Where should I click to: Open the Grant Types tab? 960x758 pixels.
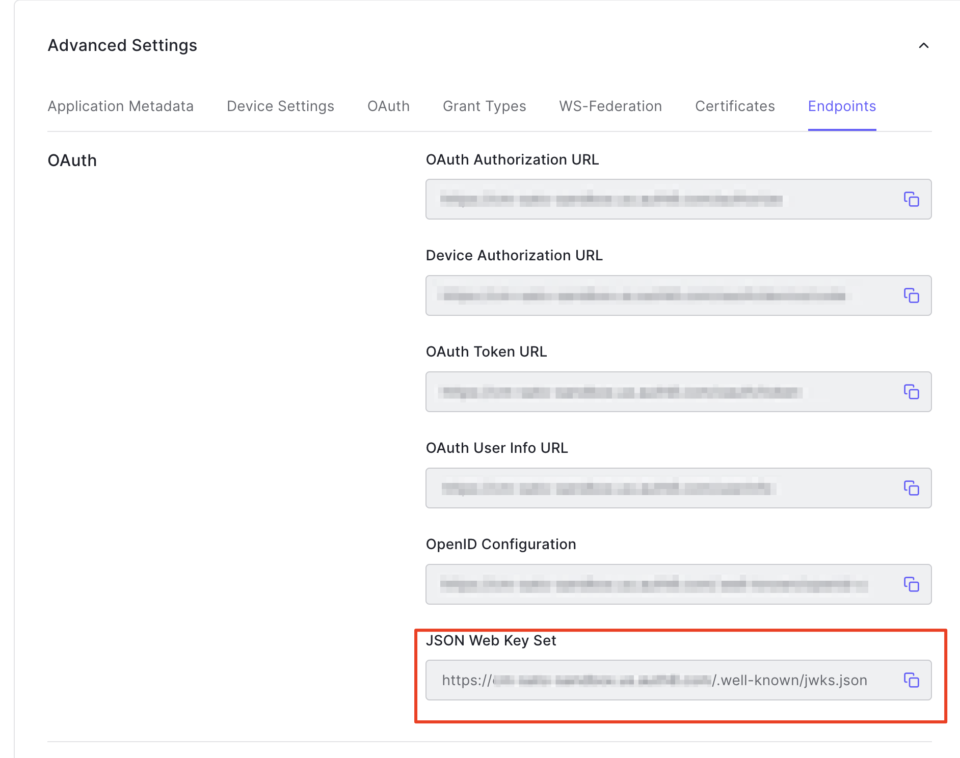tap(484, 105)
